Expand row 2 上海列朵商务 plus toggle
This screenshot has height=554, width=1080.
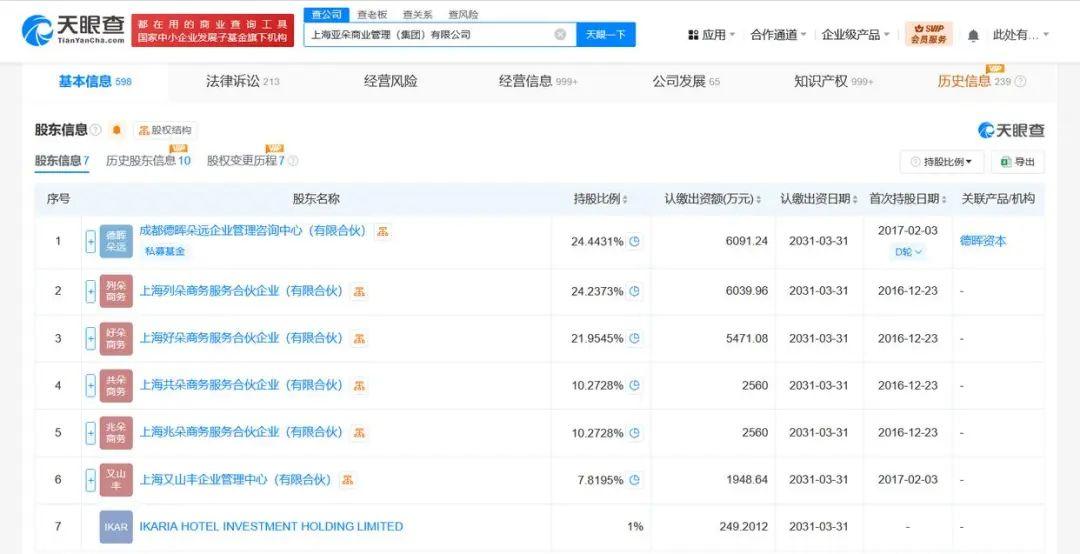pyautogui.click(x=90, y=291)
